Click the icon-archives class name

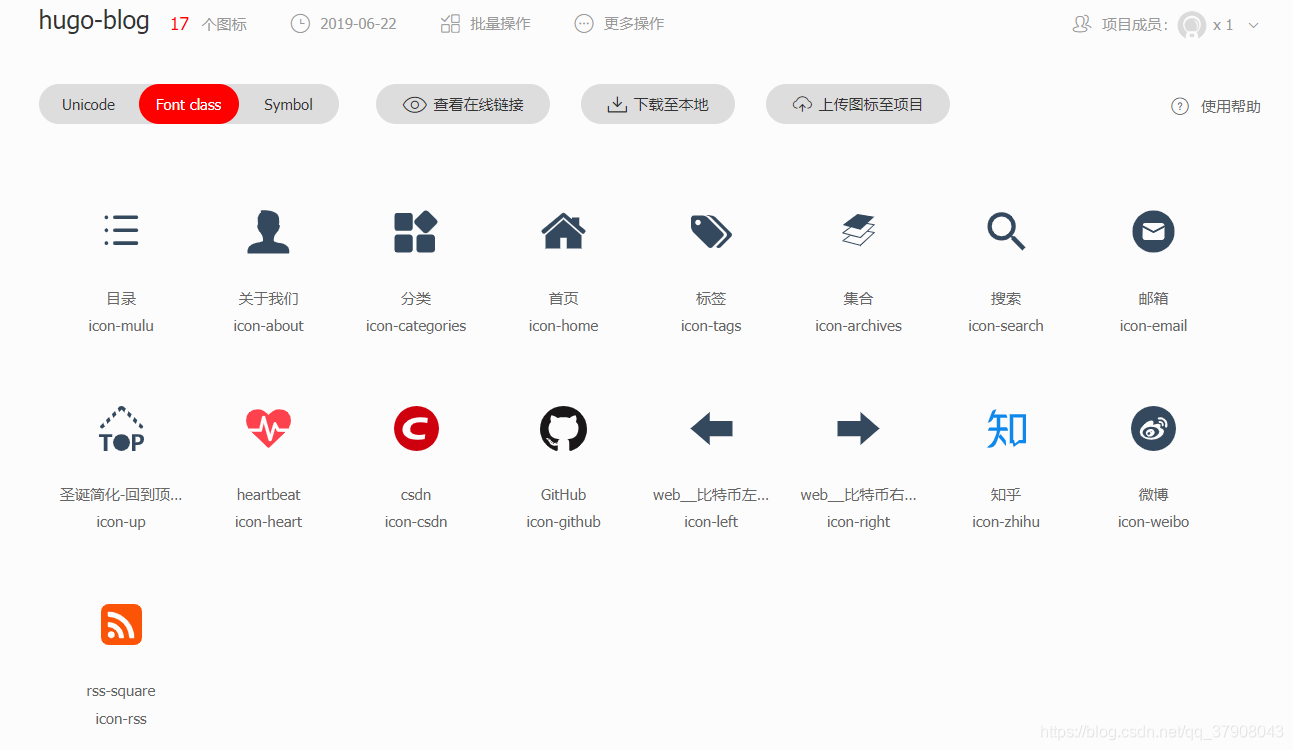pos(858,326)
